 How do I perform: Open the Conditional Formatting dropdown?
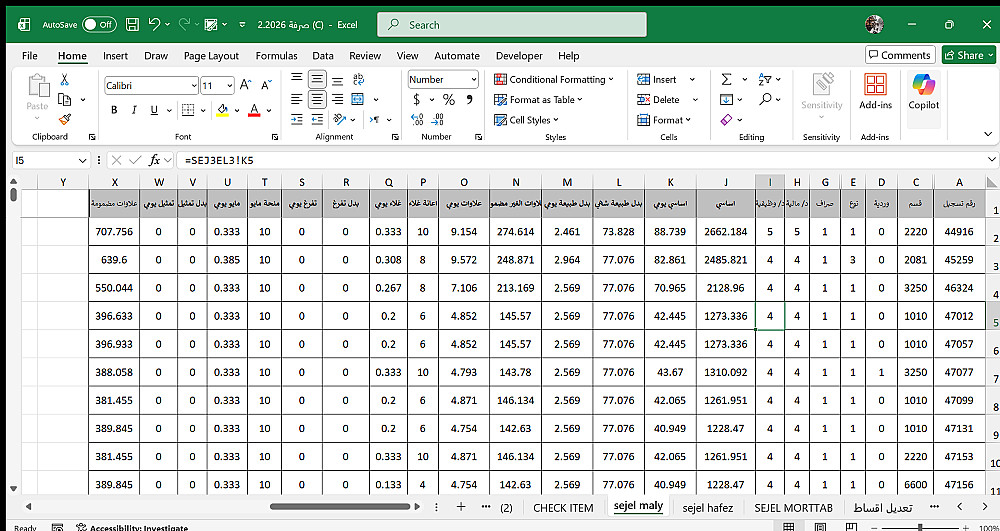(557, 80)
